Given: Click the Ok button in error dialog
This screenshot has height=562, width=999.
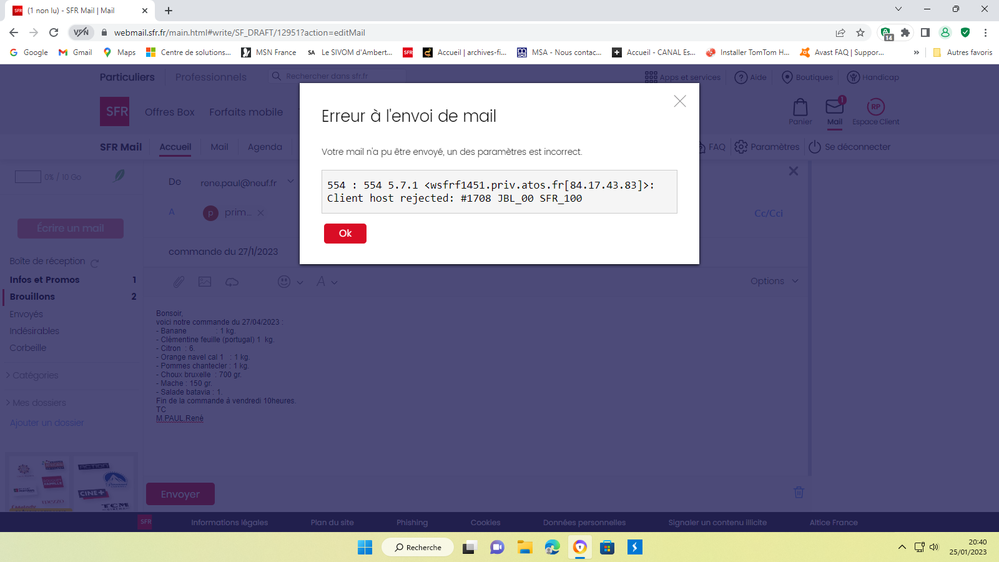Looking at the screenshot, I should pyautogui.click(x=345, y=233).
